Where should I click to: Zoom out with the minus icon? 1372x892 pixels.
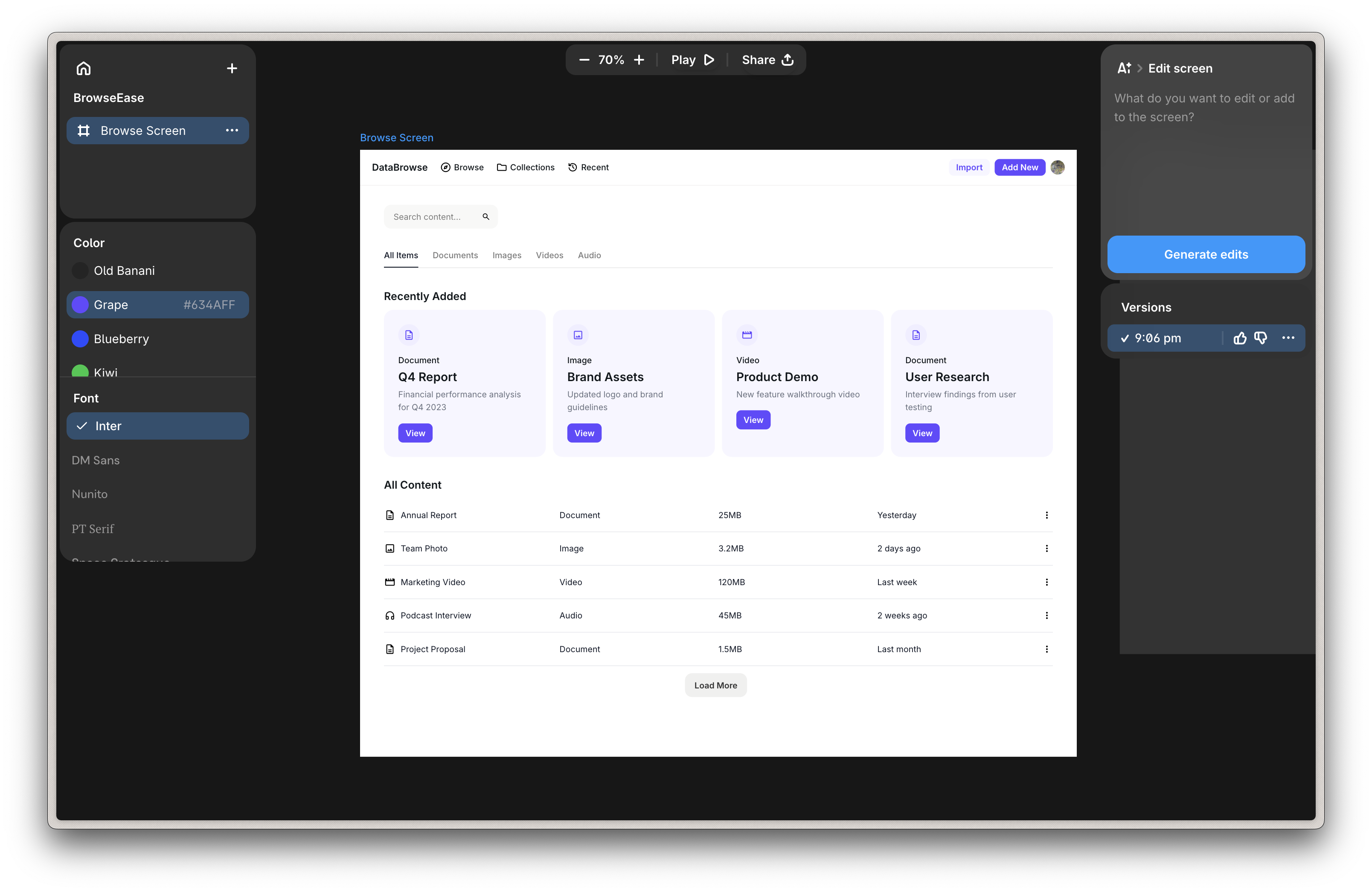[x=584, y=60]
